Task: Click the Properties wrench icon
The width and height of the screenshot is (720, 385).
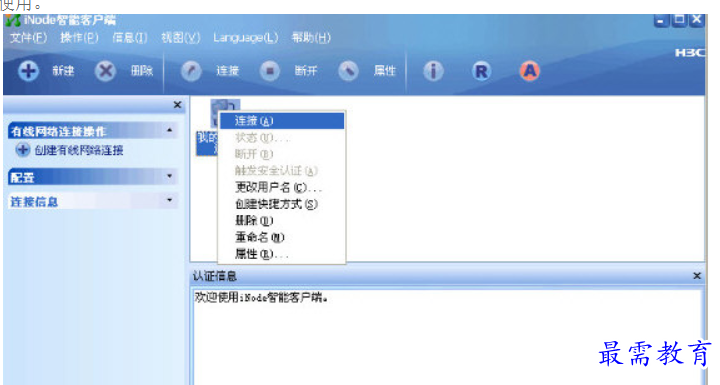Action: pyautogui.click(x=349, y=71)
